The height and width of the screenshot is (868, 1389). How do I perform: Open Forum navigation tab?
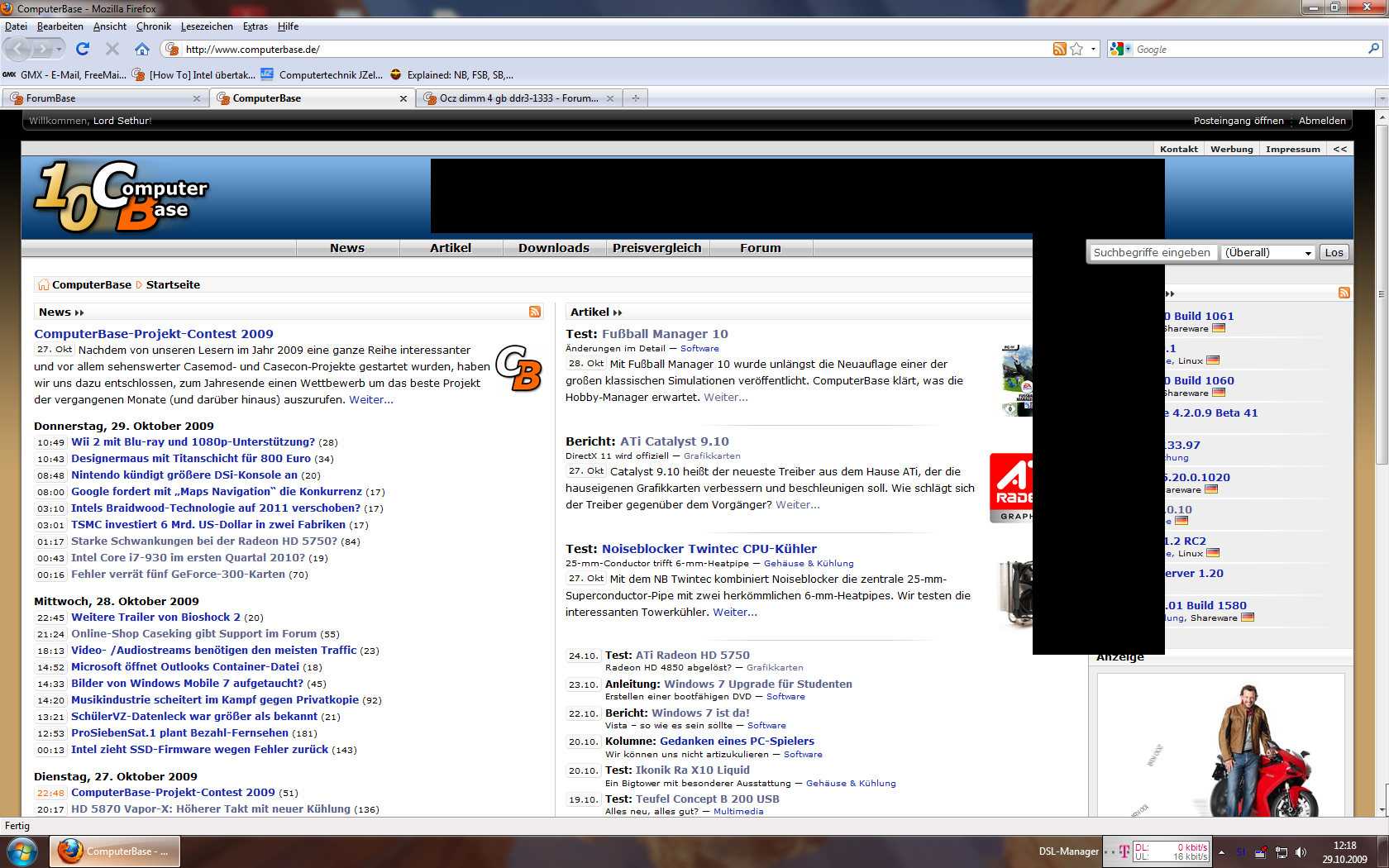coord(761,248)
